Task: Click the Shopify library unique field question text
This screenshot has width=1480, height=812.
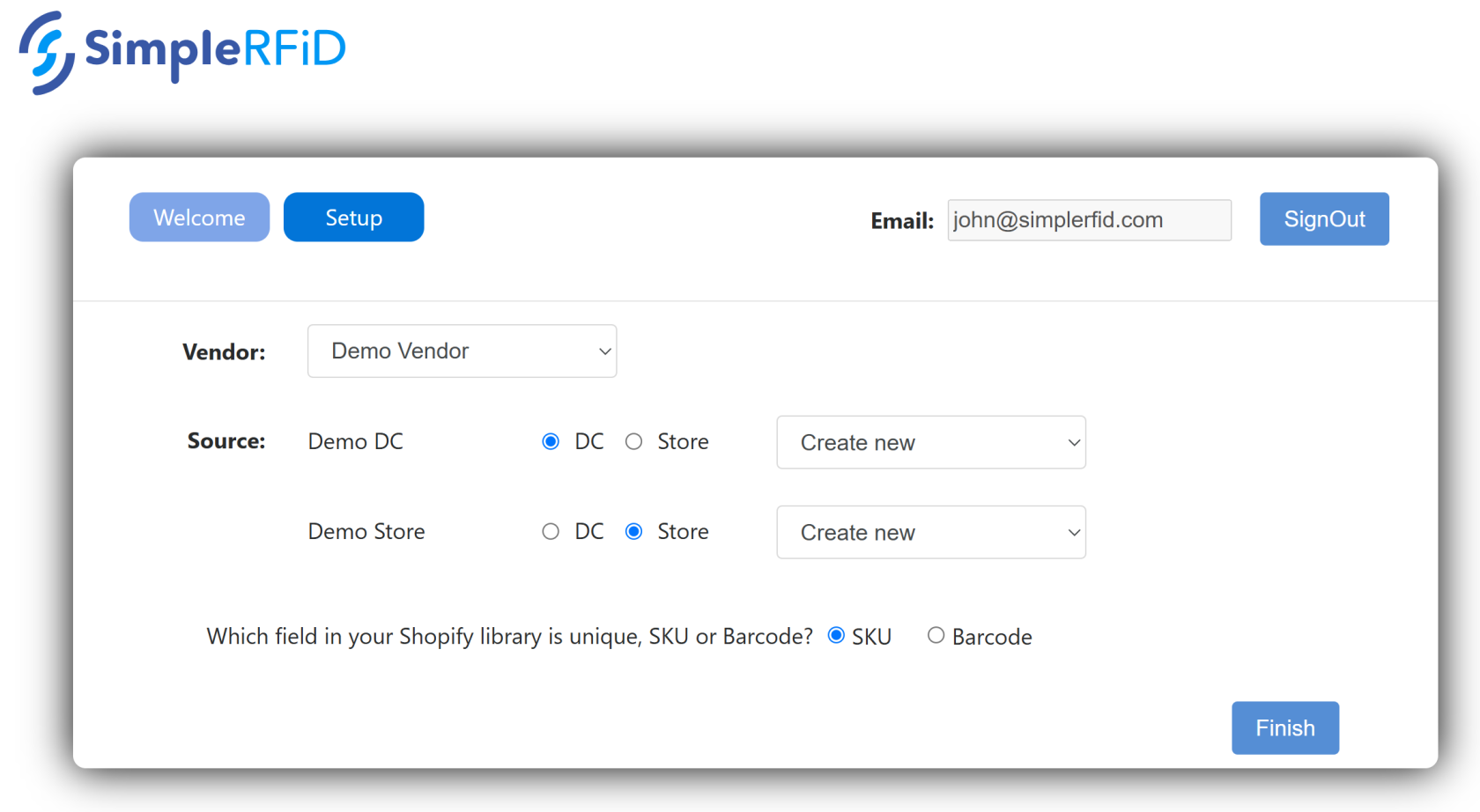Action: click(509, 637)
